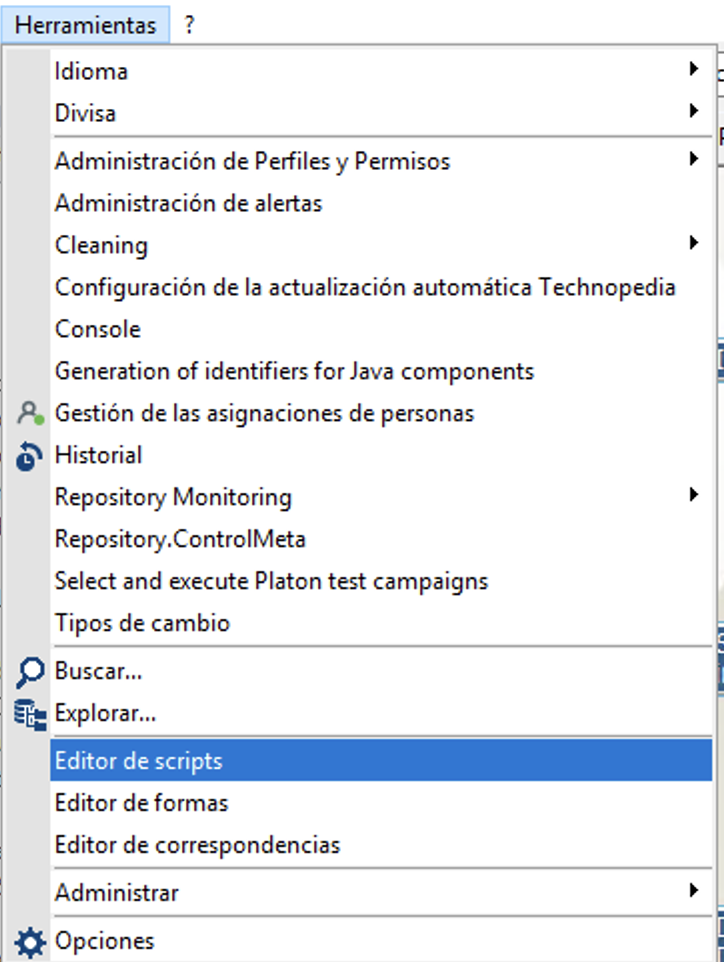Open Administración de alertas
The width and height of the screenshot is (724, 962).
381,204
